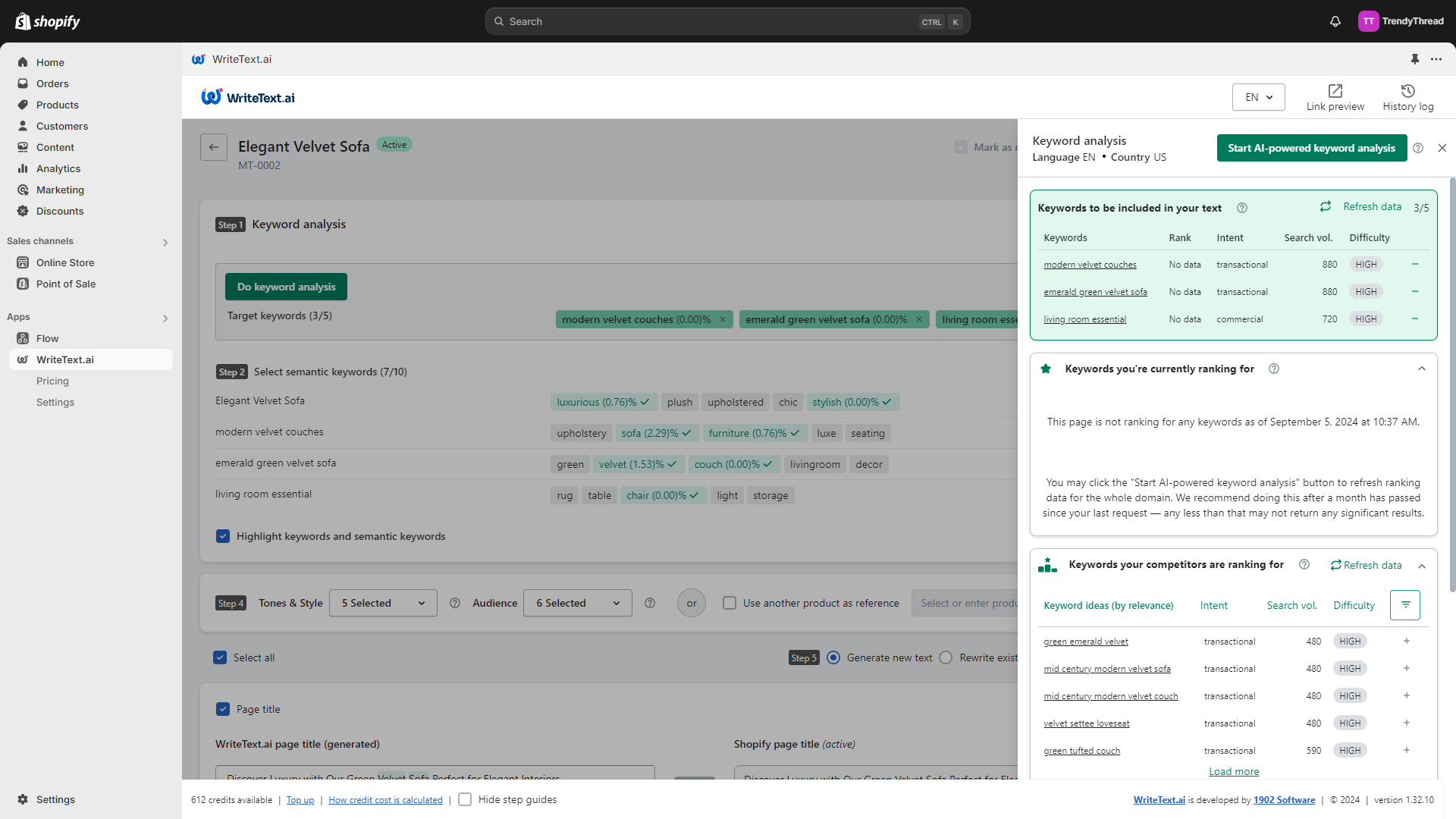Open History log

click(1408, 98)
